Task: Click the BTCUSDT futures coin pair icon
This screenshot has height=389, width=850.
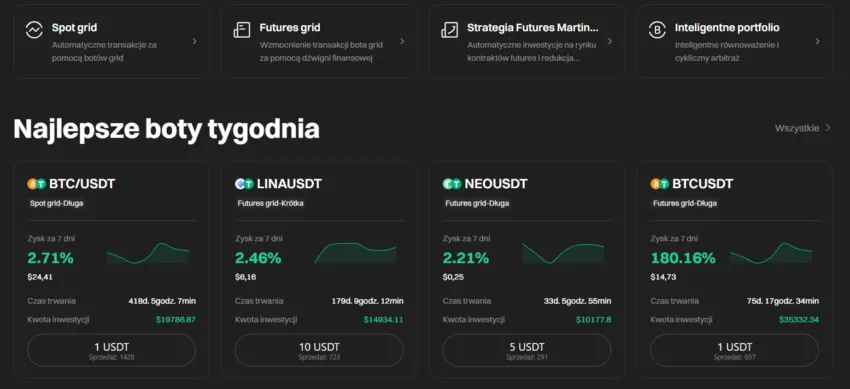Action: pos(660,184)
